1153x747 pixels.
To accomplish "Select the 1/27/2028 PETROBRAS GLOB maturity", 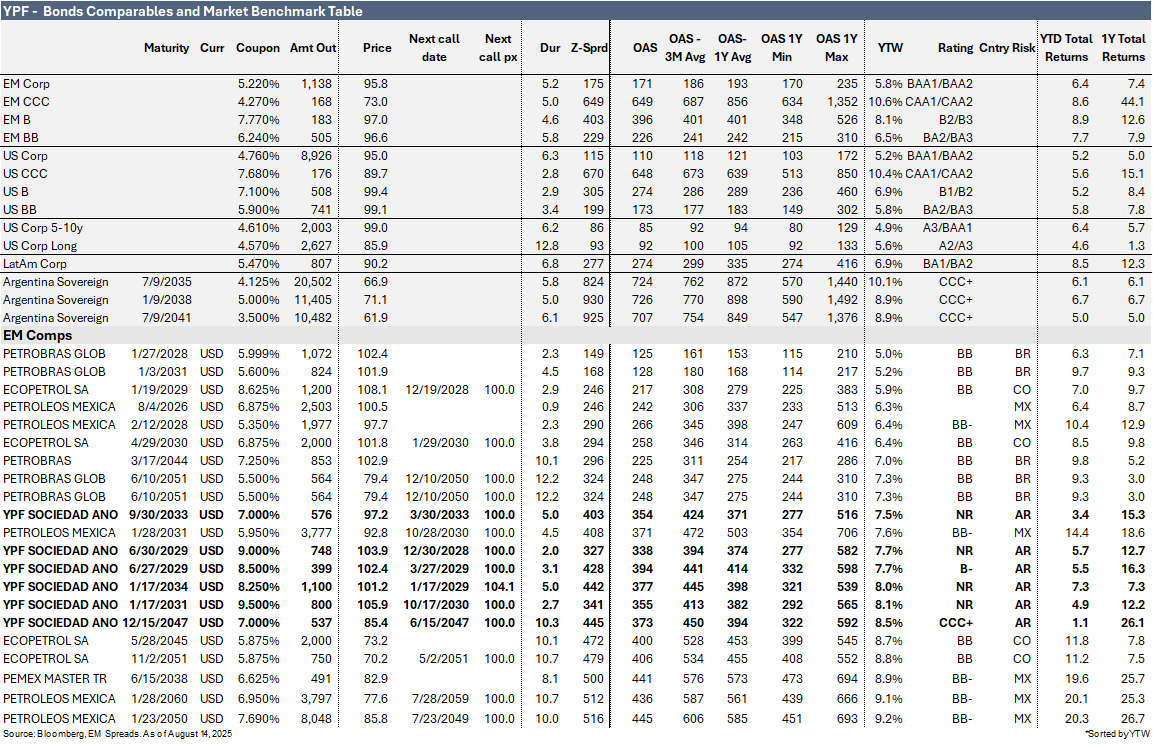I will [160, 354].
